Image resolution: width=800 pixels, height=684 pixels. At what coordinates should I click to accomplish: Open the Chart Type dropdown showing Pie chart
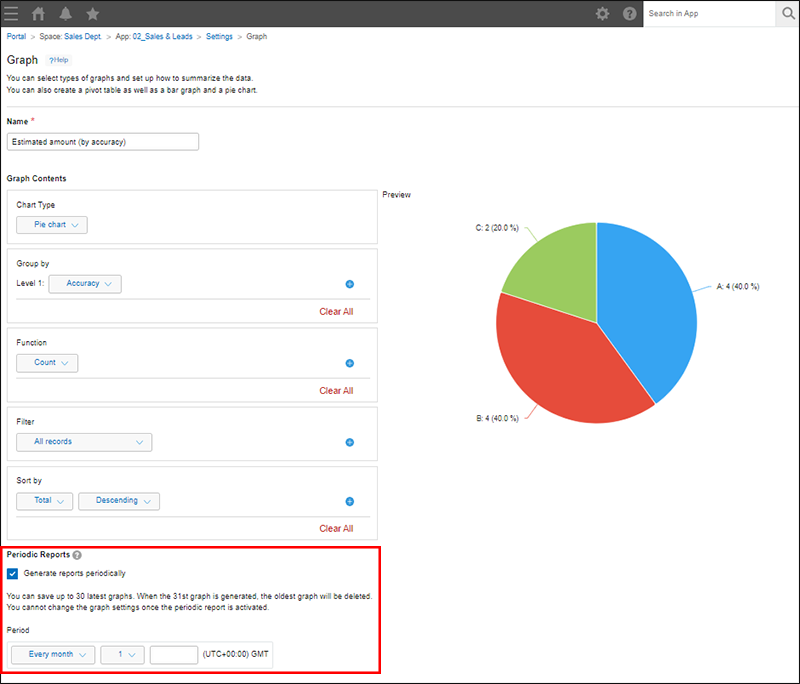coord(51,224)
